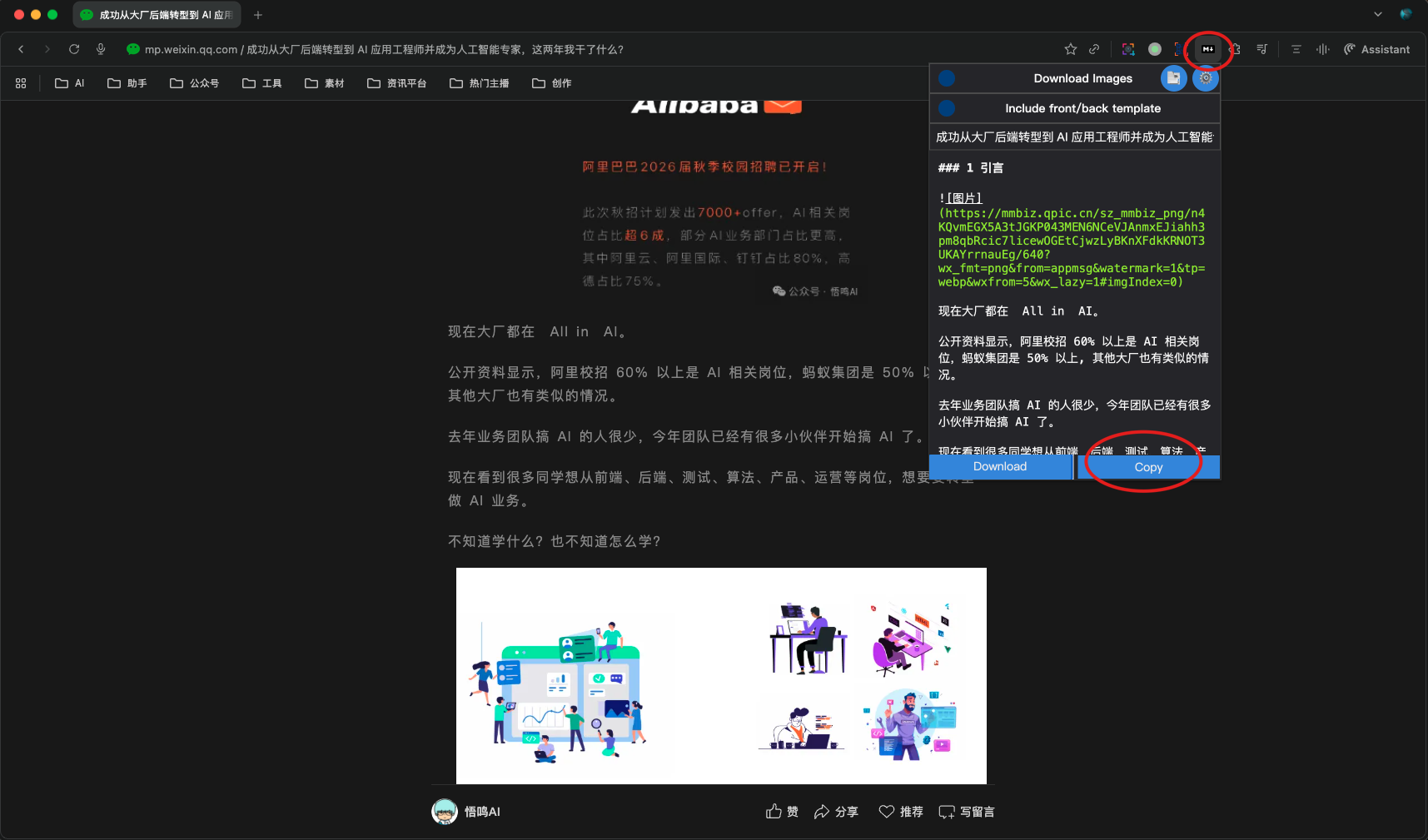
Task: Recommend the article with 推荐 heart
Action: (x=901, y=812)
